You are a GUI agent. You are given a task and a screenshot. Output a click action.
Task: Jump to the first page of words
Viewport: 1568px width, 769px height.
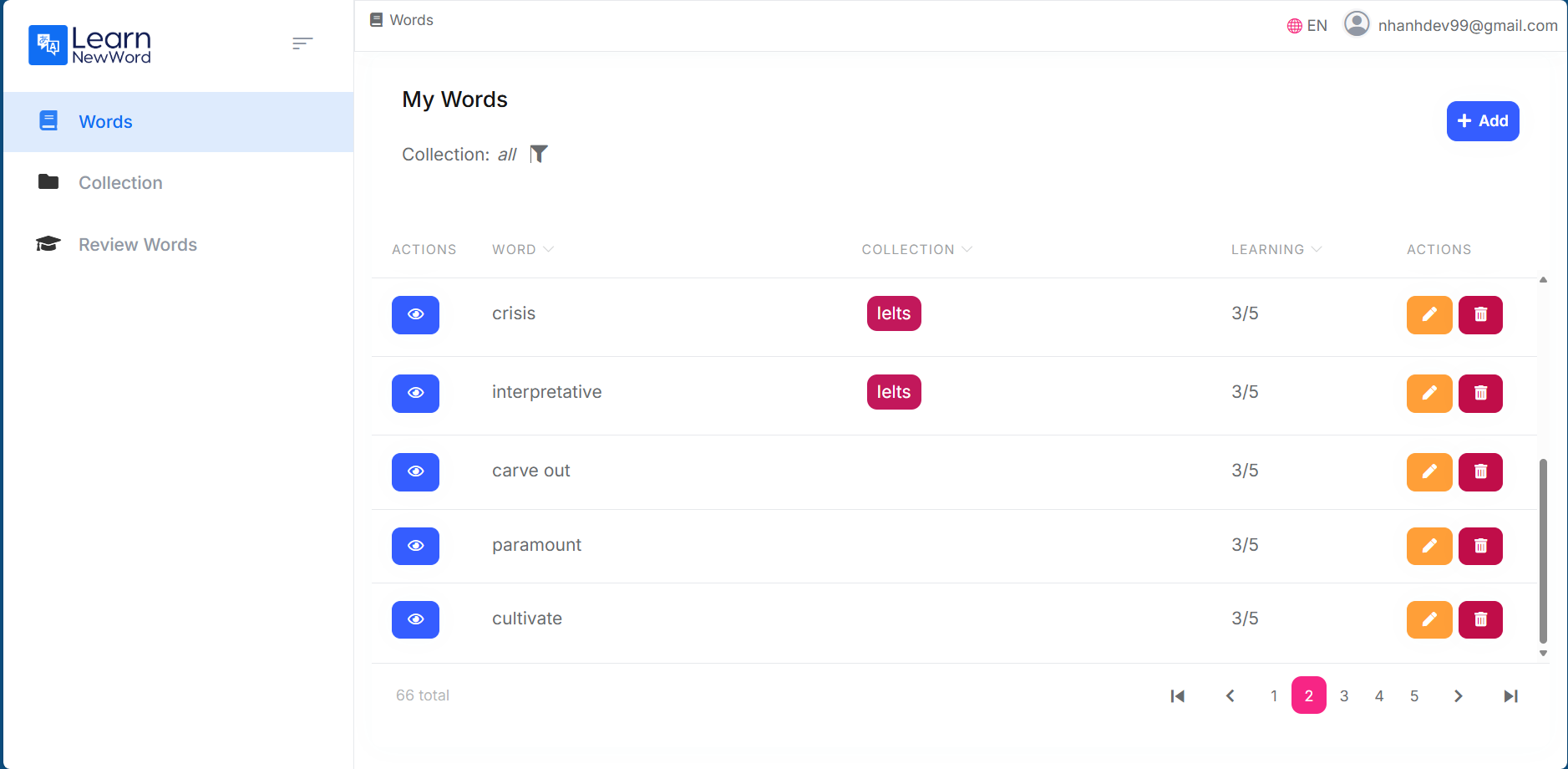tap(1178, 695)
